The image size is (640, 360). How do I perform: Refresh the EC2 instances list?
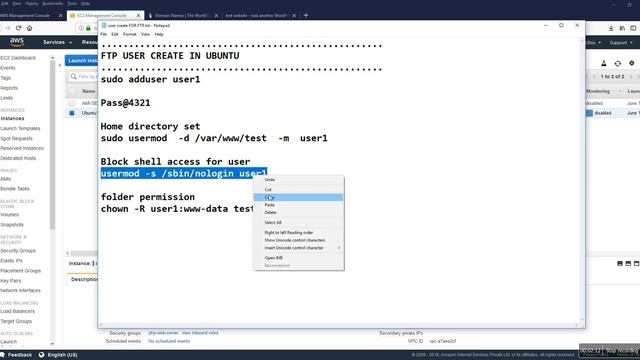(x=618, y=63)
